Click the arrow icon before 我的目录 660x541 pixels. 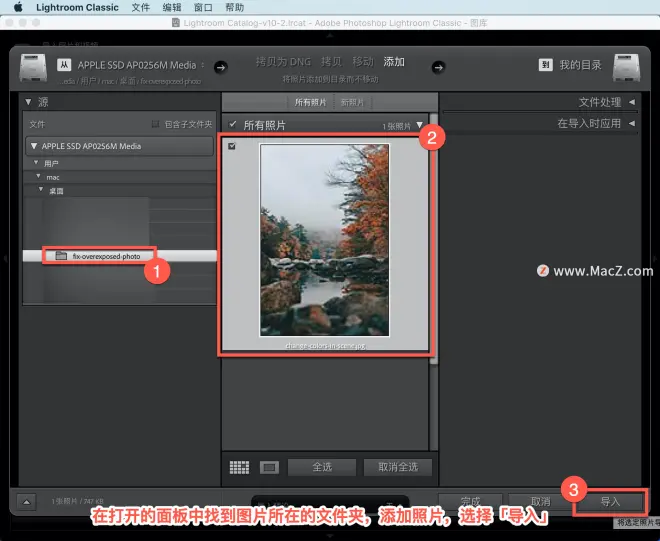coord(437,67)
